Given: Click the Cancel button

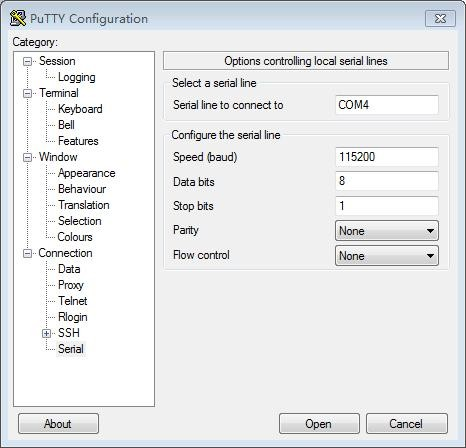Looking at the screenshot, I should coord(407,424).
